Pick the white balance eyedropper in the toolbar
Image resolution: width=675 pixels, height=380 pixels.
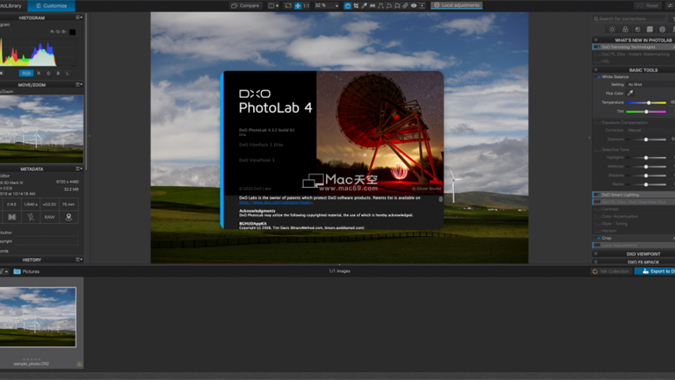tap(364, 6)
